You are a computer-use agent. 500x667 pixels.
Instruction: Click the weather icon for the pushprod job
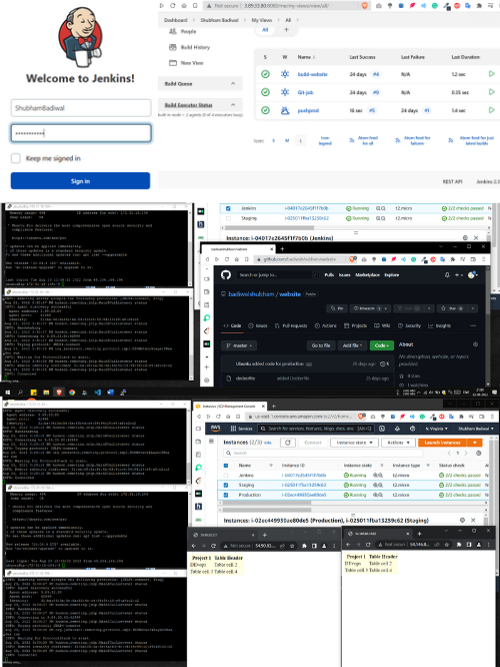[285, 111]
